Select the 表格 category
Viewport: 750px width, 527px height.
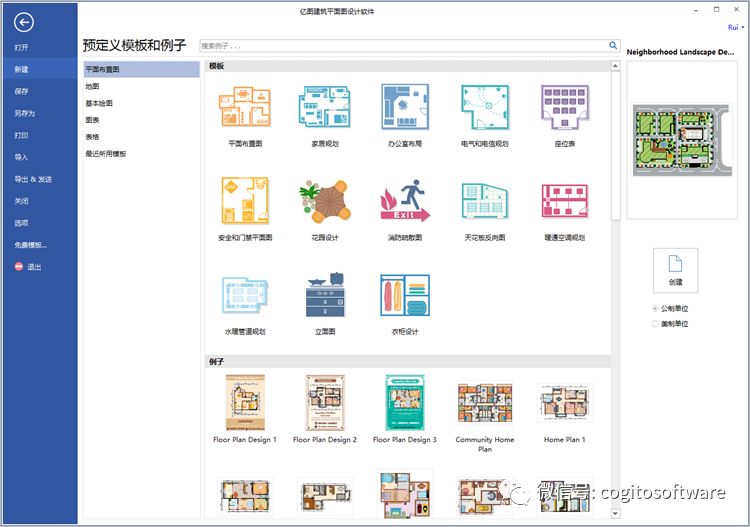[142, 137]
